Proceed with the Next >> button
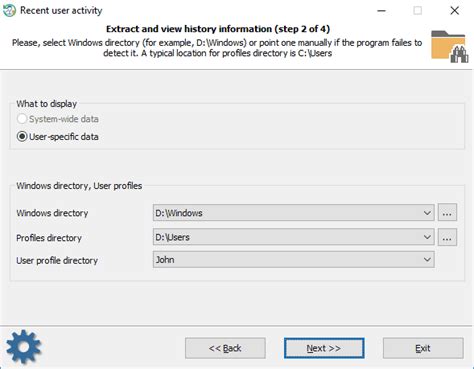The image size is (474, 369). click(x=324, y=348)
